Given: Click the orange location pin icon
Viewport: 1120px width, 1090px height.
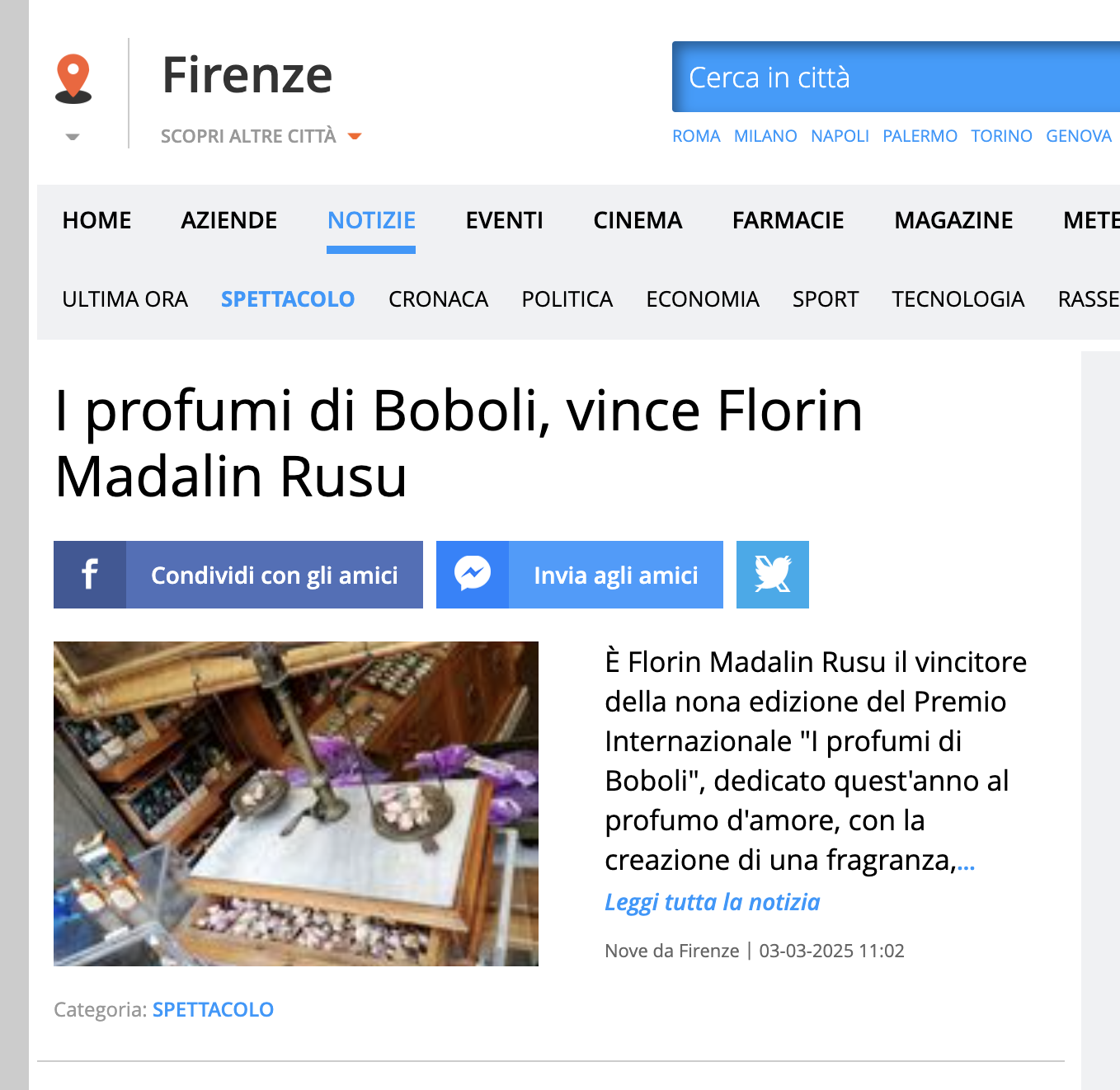Looking at the screenshot, I should 73,78.
